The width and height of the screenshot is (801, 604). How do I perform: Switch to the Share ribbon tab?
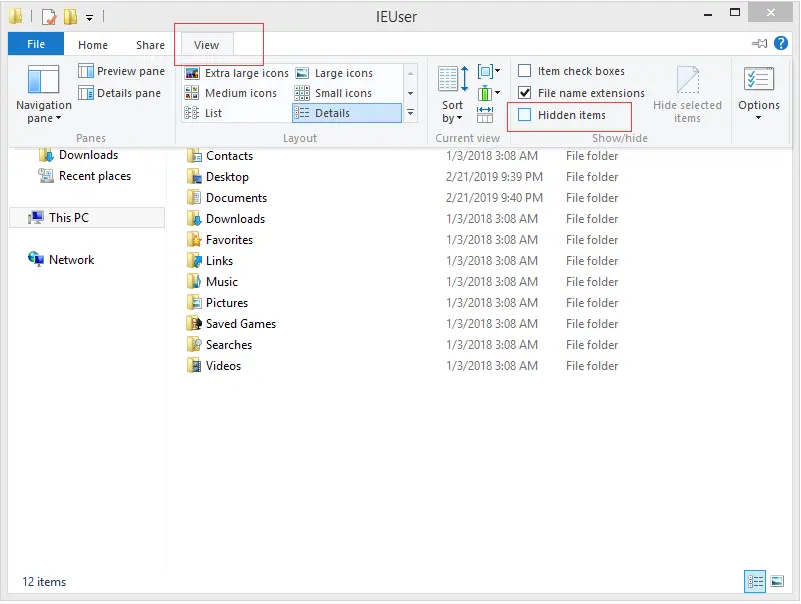coord(150,45)
